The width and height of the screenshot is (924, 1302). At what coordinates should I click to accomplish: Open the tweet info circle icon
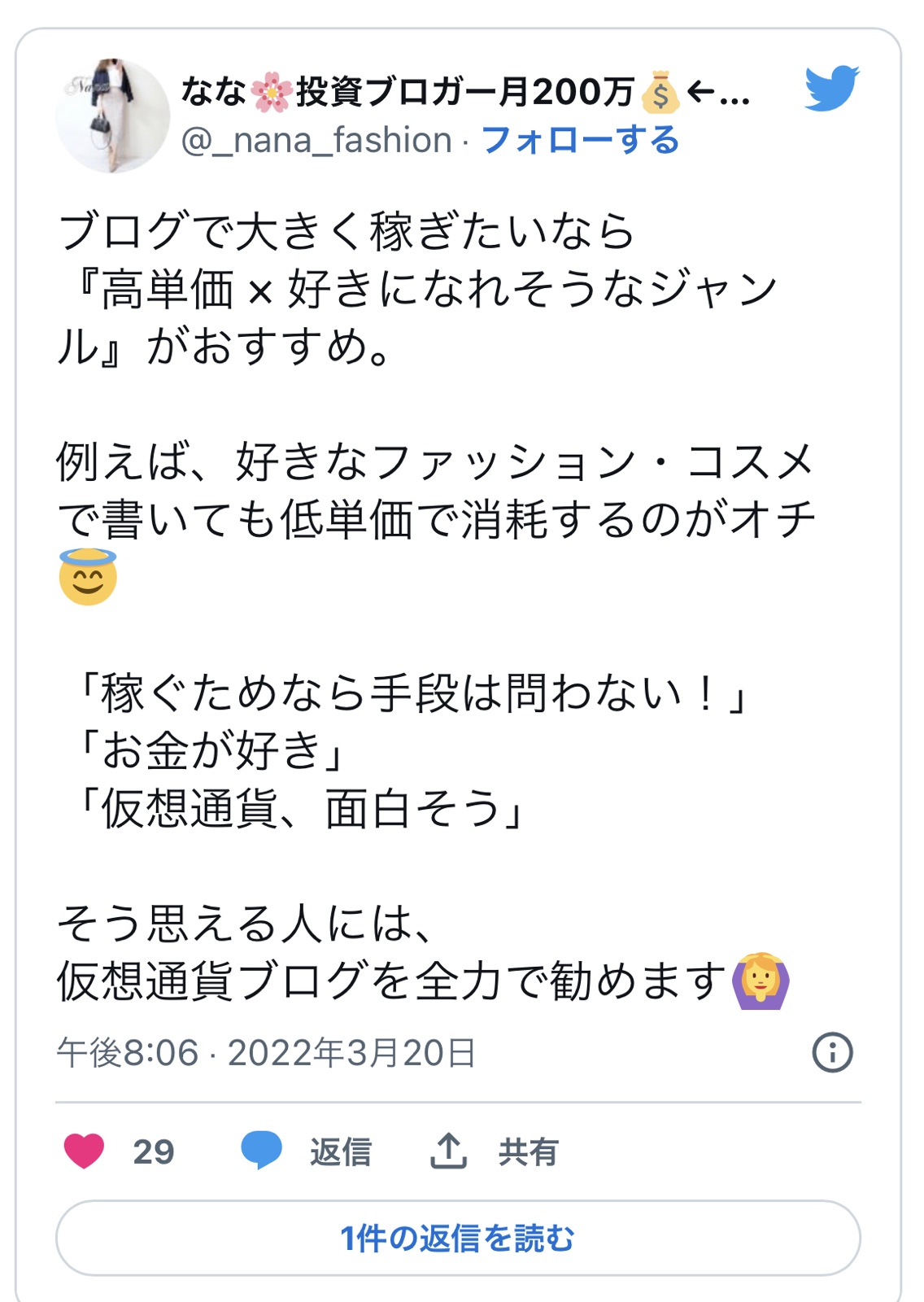(832, 1052)
